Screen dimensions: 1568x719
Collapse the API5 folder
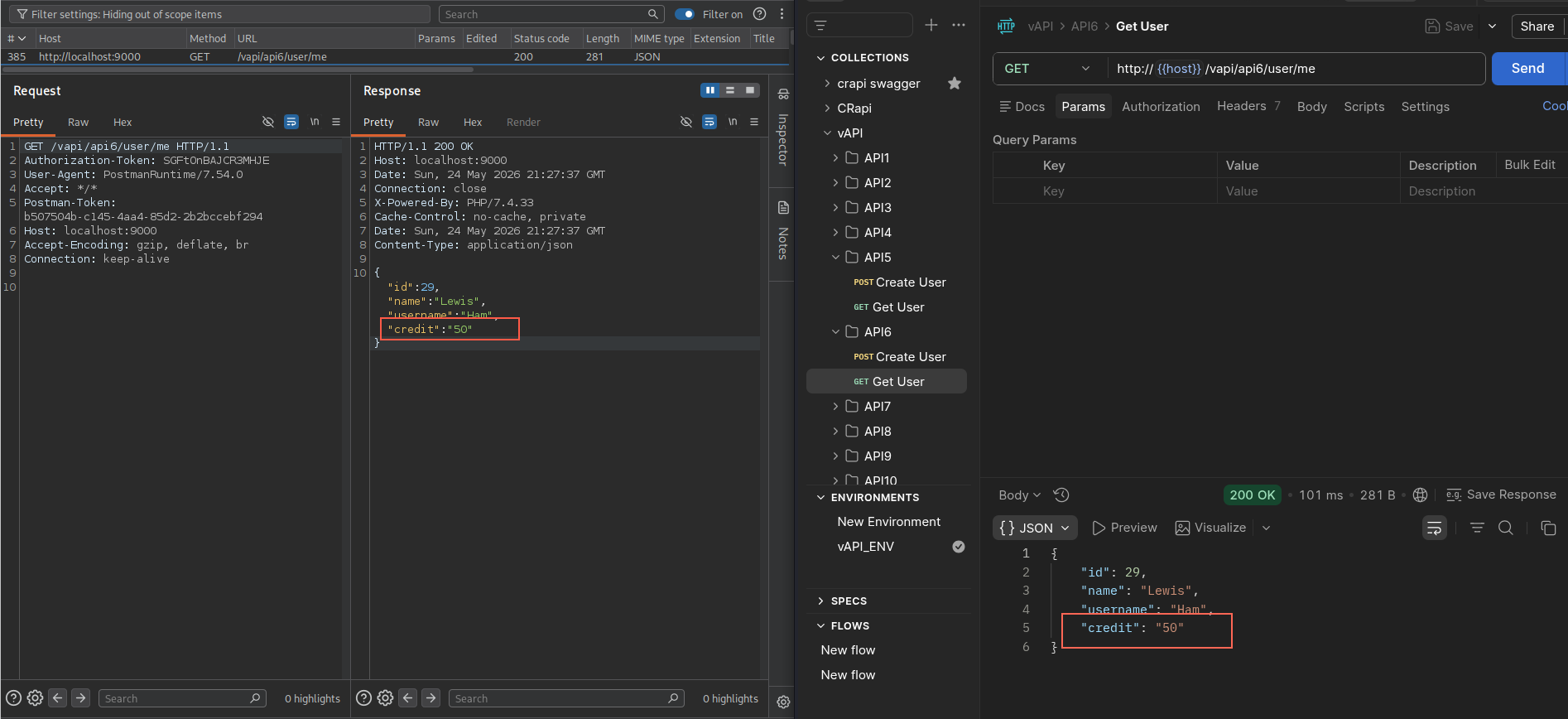click(x=835, y=258)
